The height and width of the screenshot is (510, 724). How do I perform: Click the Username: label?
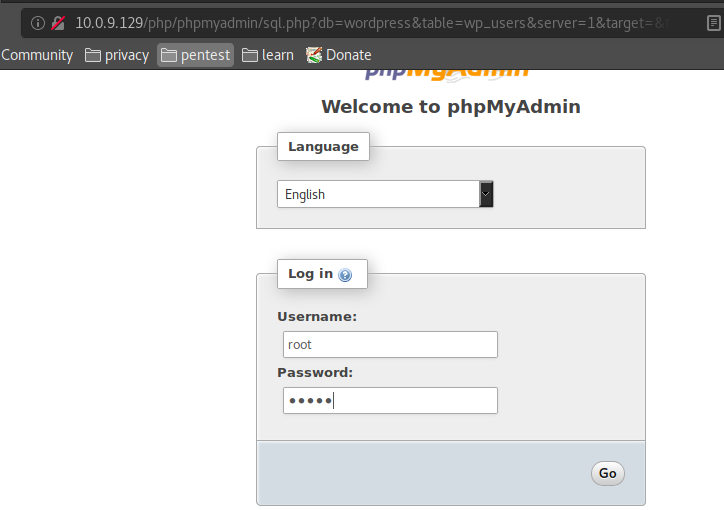pos(317,317)
